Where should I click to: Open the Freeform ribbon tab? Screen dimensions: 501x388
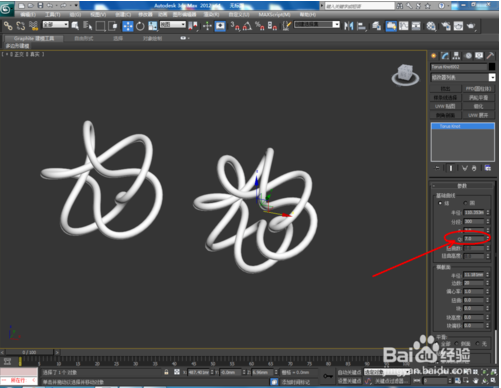point(84,38)
